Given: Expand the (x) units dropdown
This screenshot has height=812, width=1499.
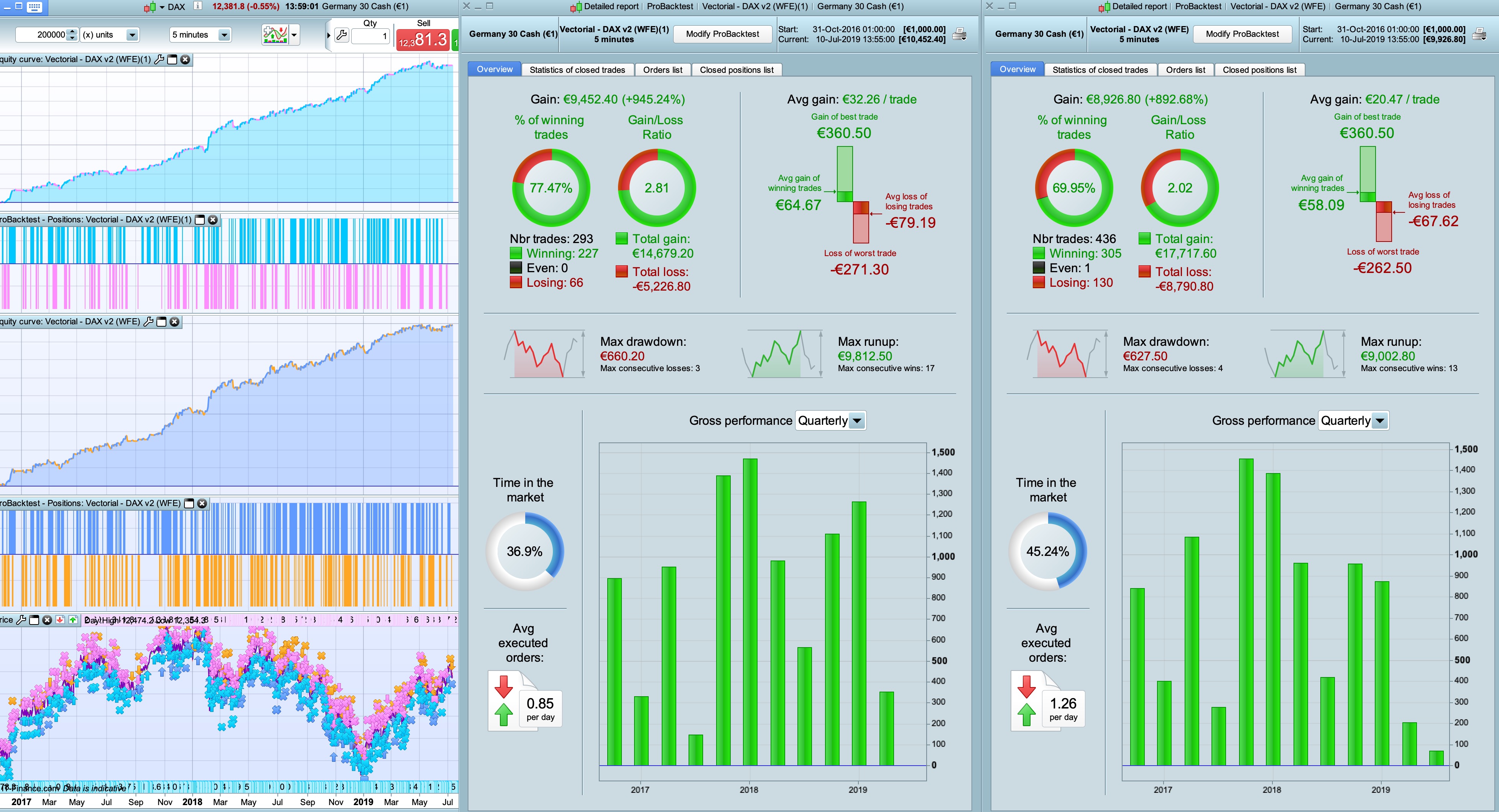Looking at the screenshot, I should [132, 35].
